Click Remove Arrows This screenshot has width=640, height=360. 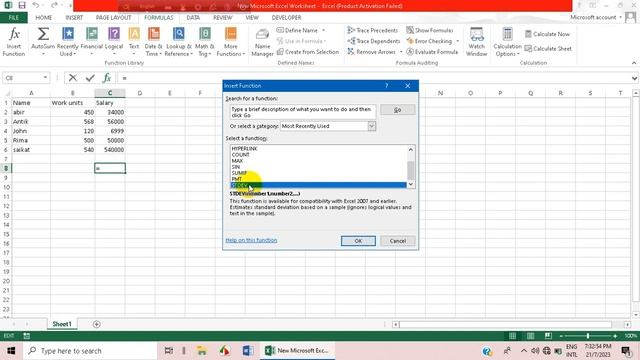pyautogui.click(x=375, y=52)
